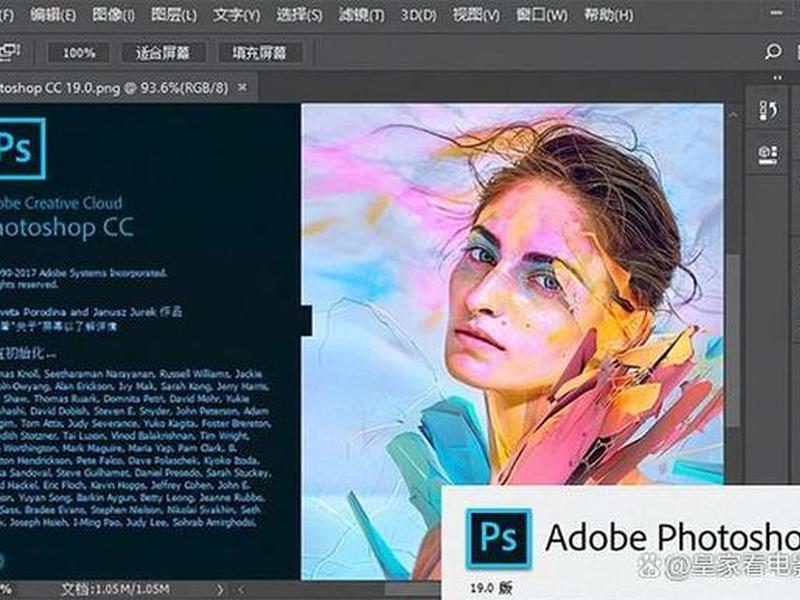Click the horizontal scroll left arrow
The width and height of the screenshot is (800, 600).
click(242, 590)
